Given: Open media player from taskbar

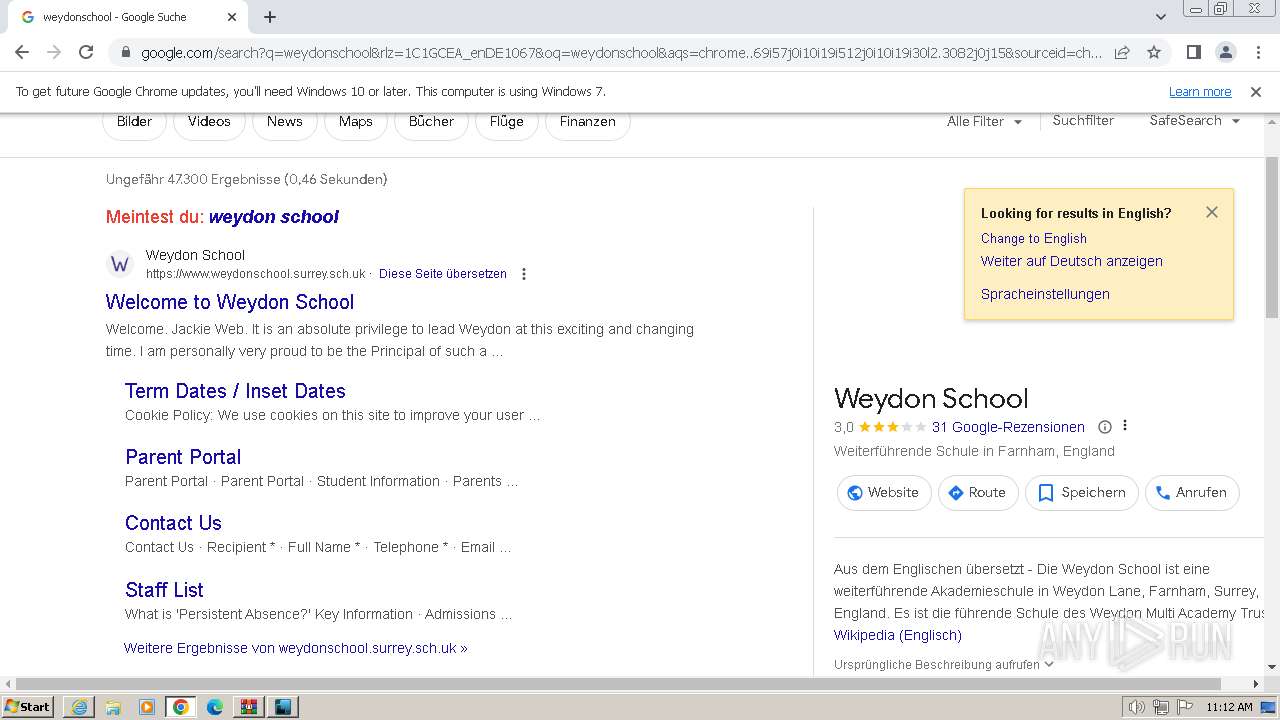Looking at the screenshot, I should click(147, 707).
